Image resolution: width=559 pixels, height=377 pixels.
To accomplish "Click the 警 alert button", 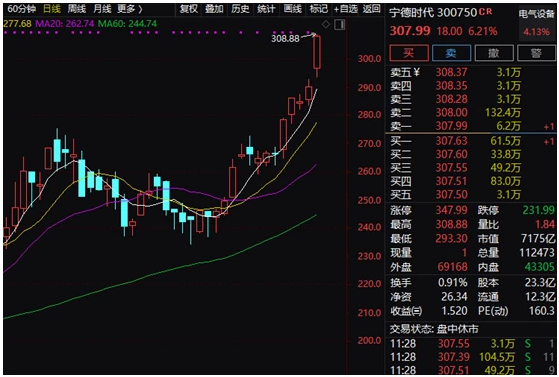I will [536, 53].
